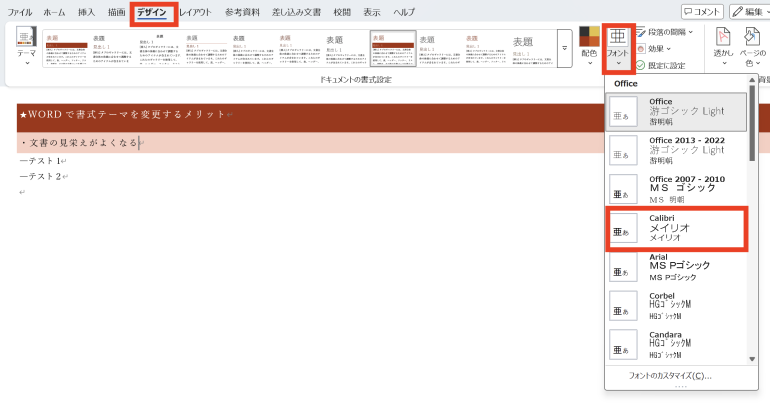Click the font list scrollbar thumb
This screenshot has width=770, height=410.
pos(752,123)
